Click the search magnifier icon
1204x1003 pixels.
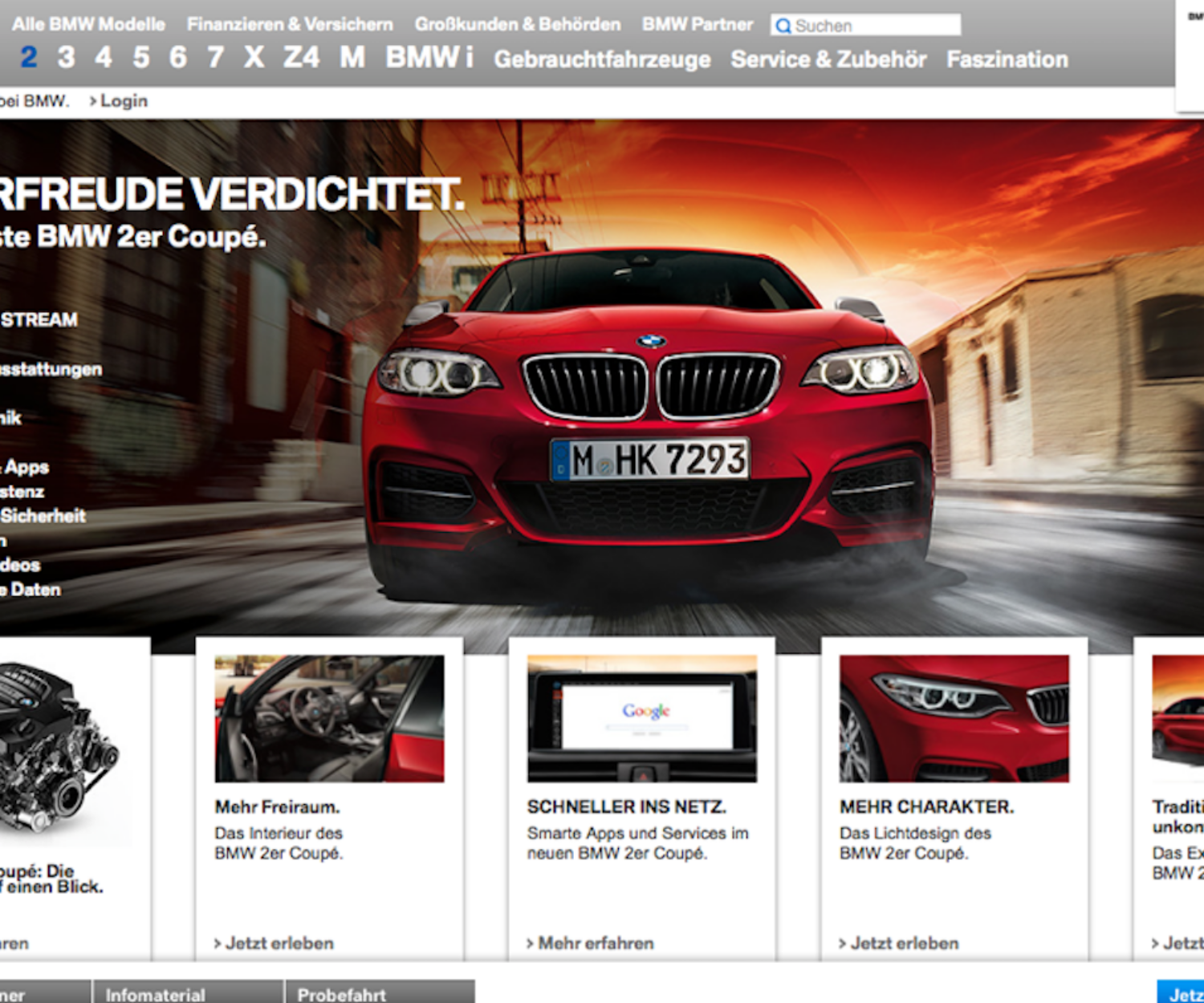[783, 26]
